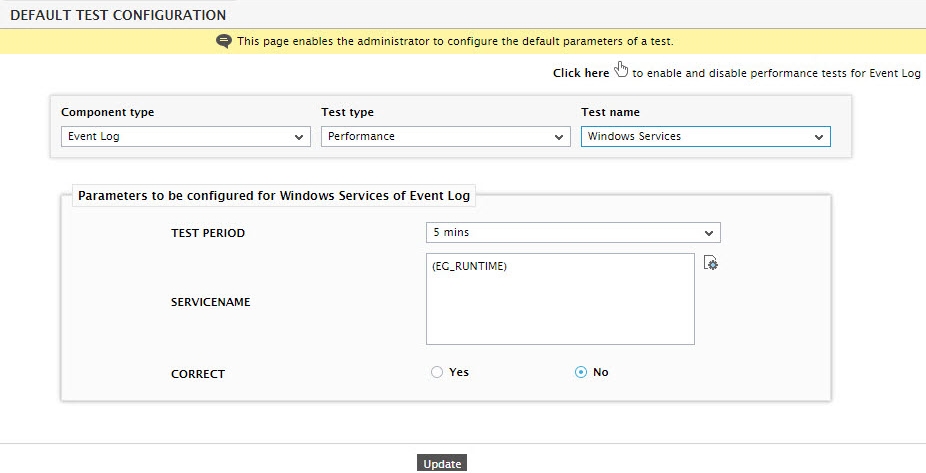Click the SERVICENAME label
This screenshot has height=473, width=926.
(x=210, y=302)
